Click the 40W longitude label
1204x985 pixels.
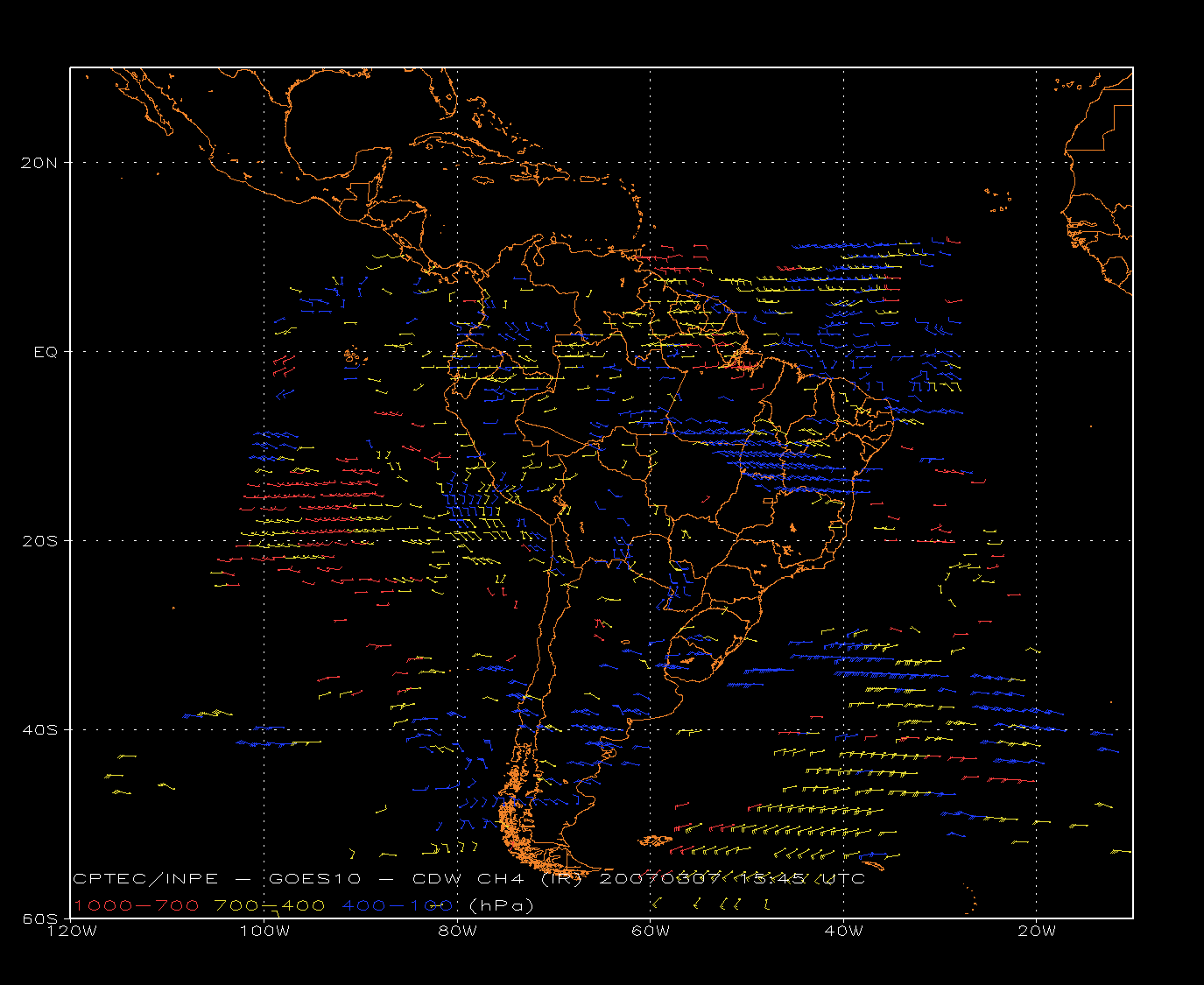point(843,932)
